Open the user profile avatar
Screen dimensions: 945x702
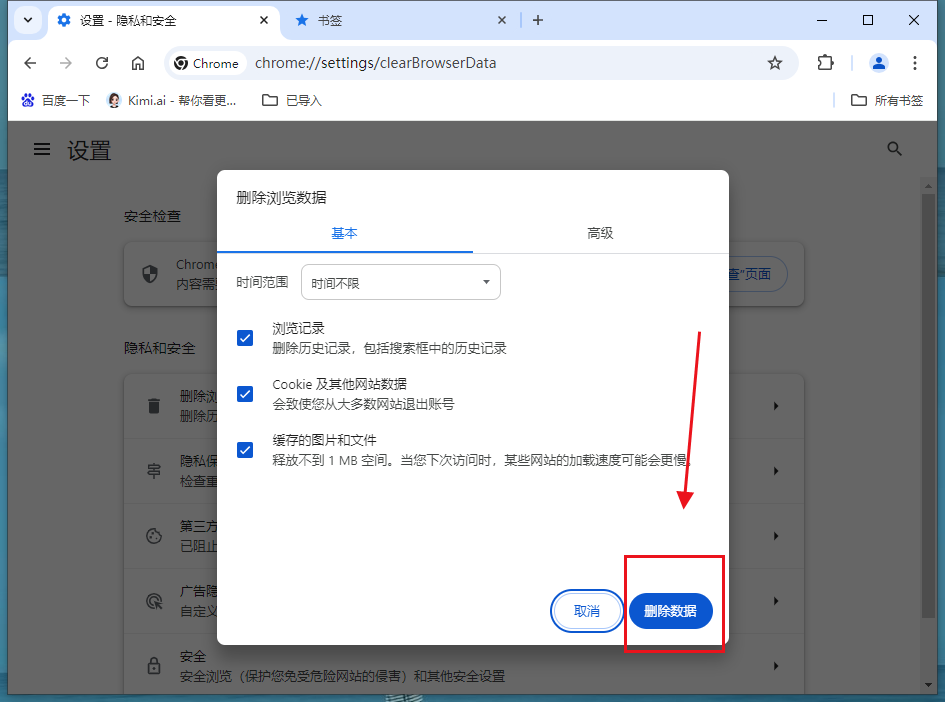tap(879, 63)
